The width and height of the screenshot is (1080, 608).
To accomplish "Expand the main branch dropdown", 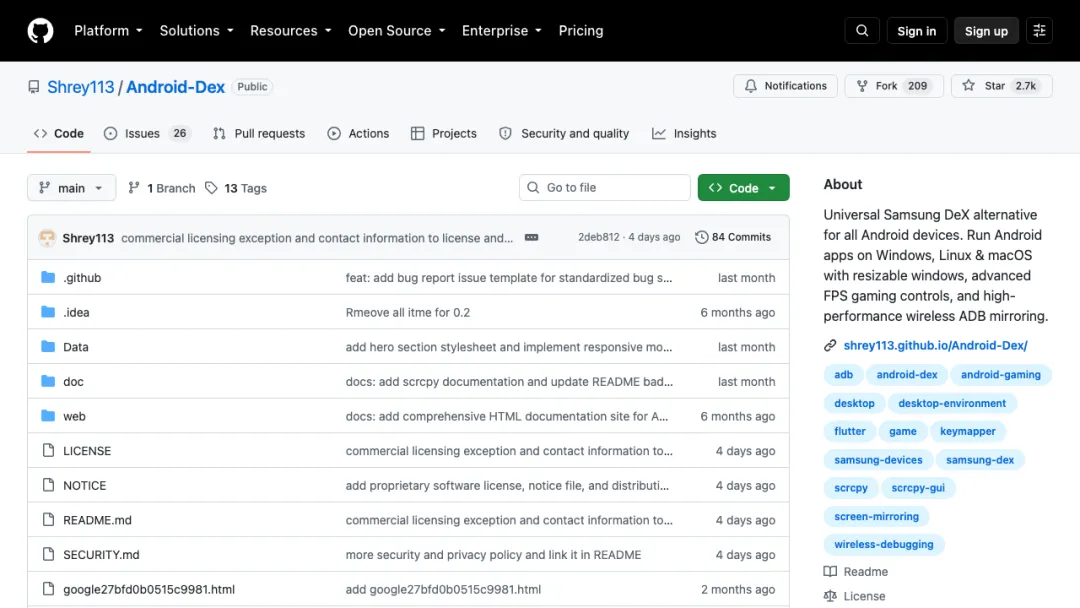I will click(72, 188).
